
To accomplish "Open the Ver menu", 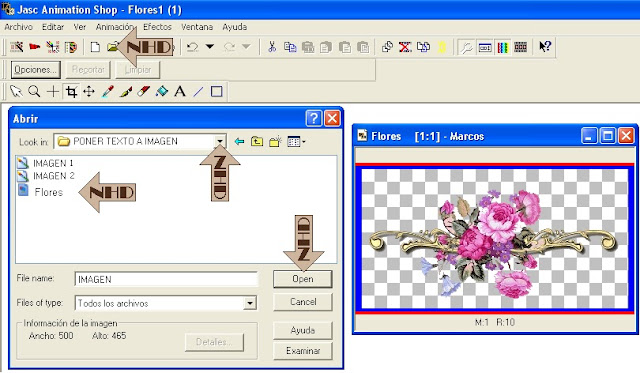I will (x=80, y=27).
